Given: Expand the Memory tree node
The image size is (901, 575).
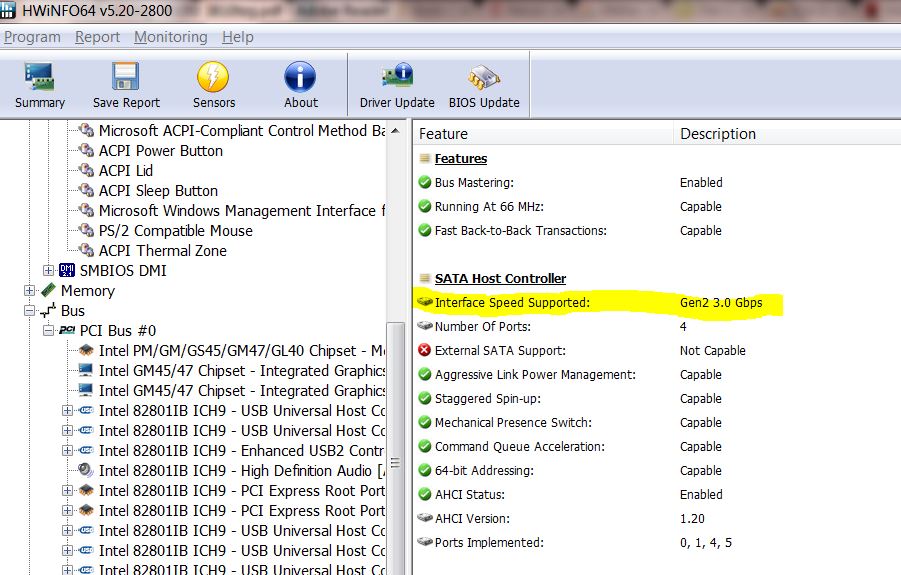Looking at the screenshot, I should 29,290.
